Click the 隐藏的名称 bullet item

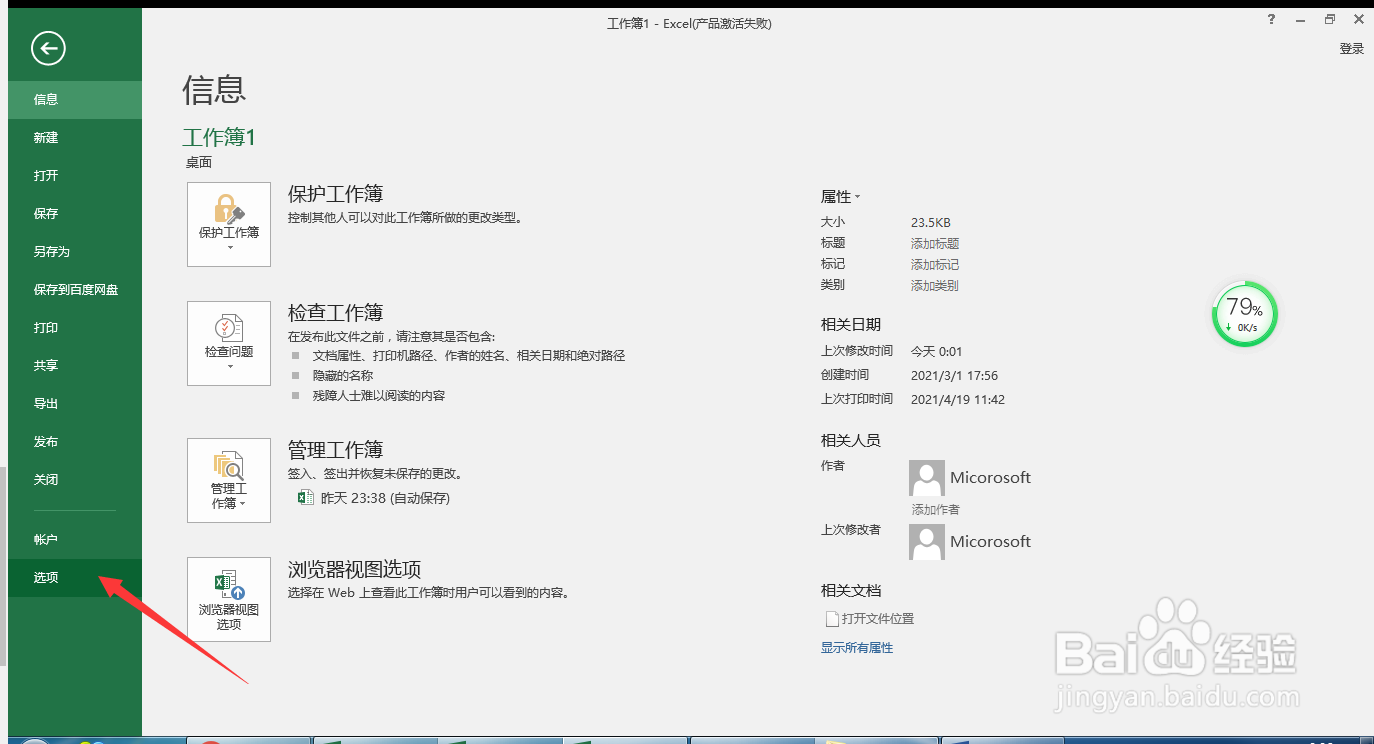pyautogui.click(x=343, y=376)
